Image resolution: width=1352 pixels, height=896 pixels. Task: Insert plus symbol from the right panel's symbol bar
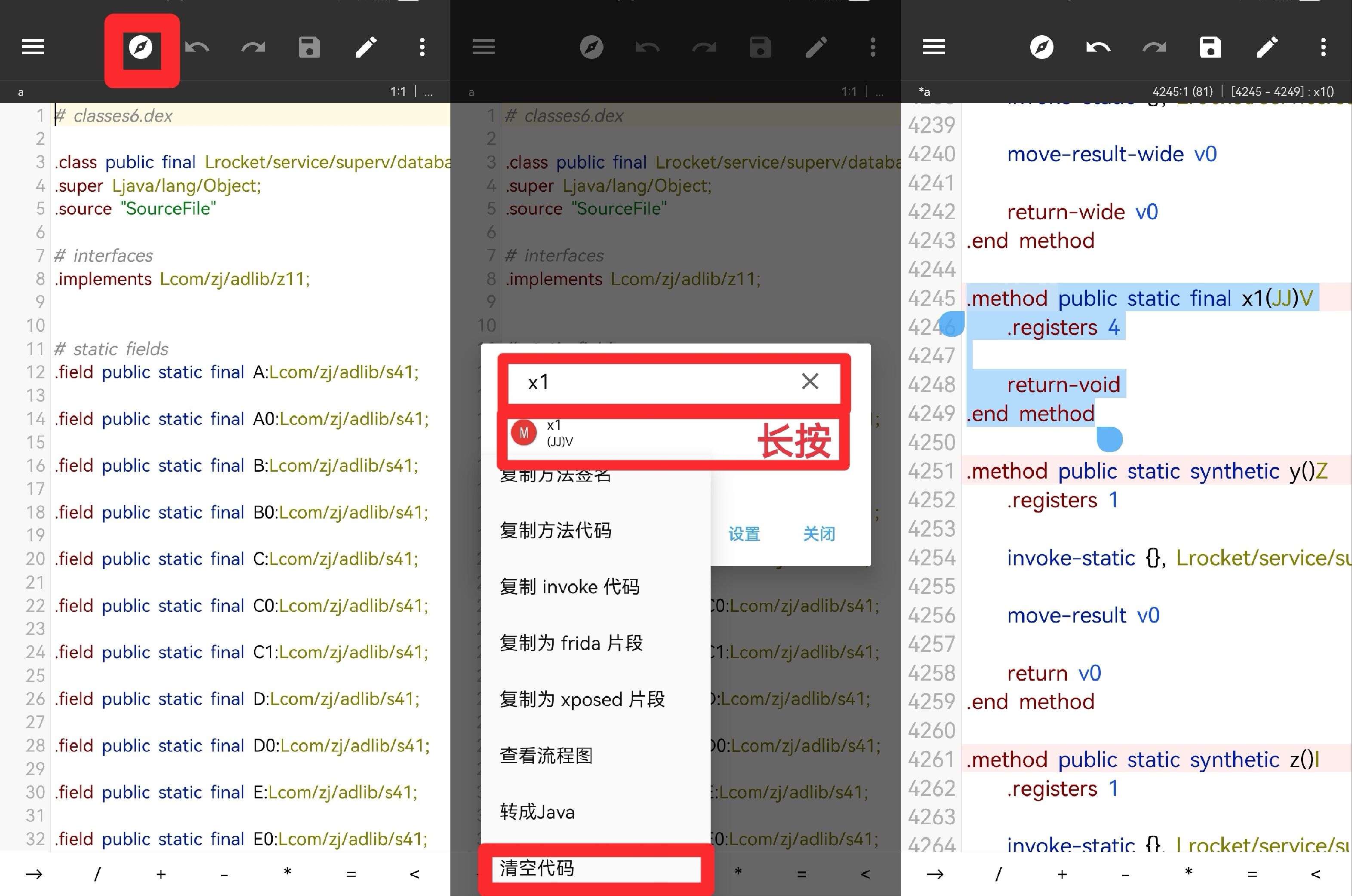coord(1062,874)
